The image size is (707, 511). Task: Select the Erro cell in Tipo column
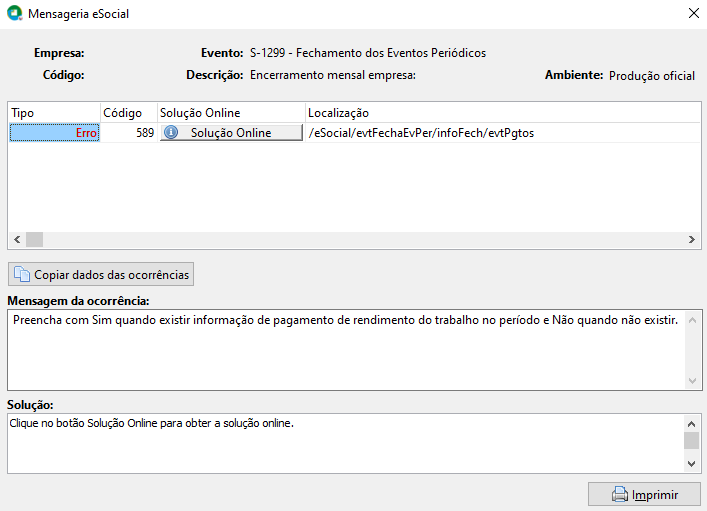pyautogui.click(x=55, y=133)
